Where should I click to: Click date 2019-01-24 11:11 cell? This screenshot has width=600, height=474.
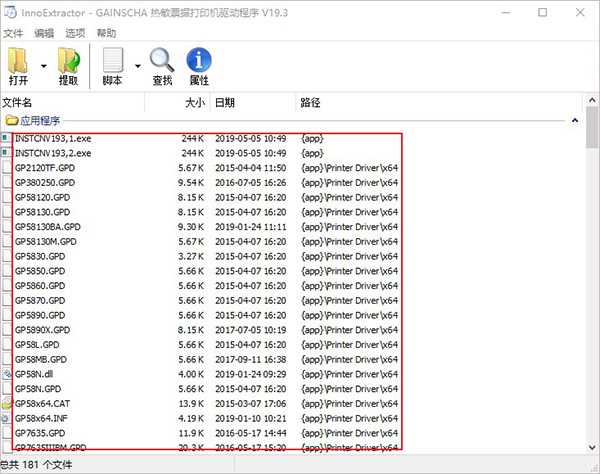(x=251, y=226)
